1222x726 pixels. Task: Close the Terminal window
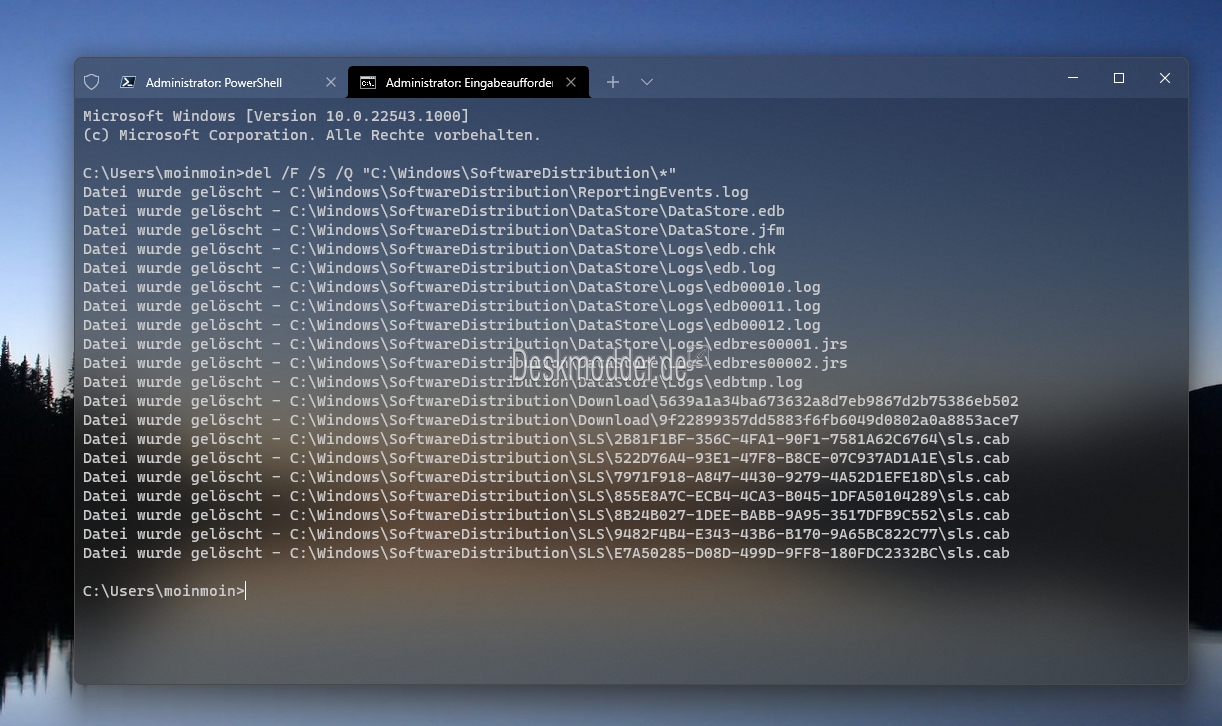(1165, 78)
